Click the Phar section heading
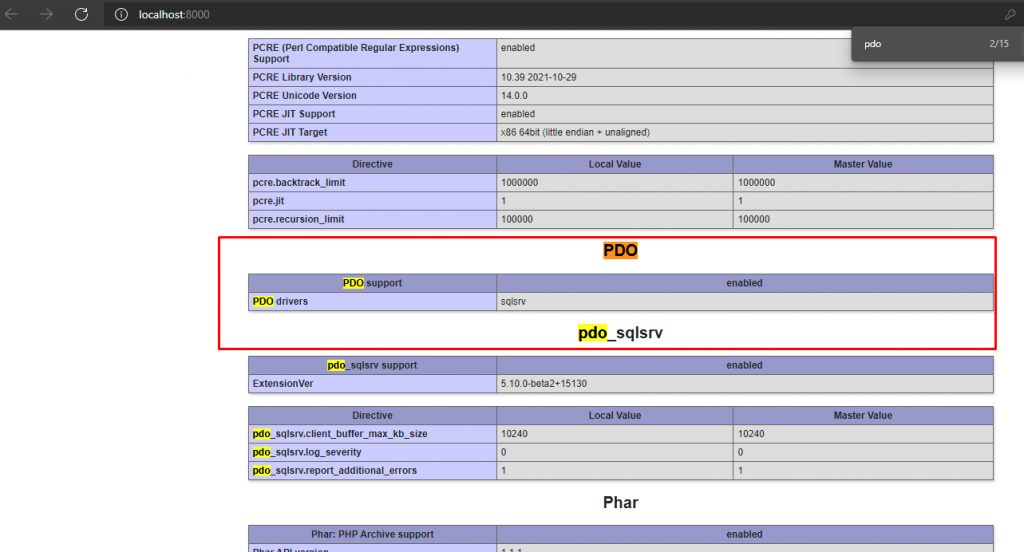This screenshot has width=1024, height=552. click(620, 502)
